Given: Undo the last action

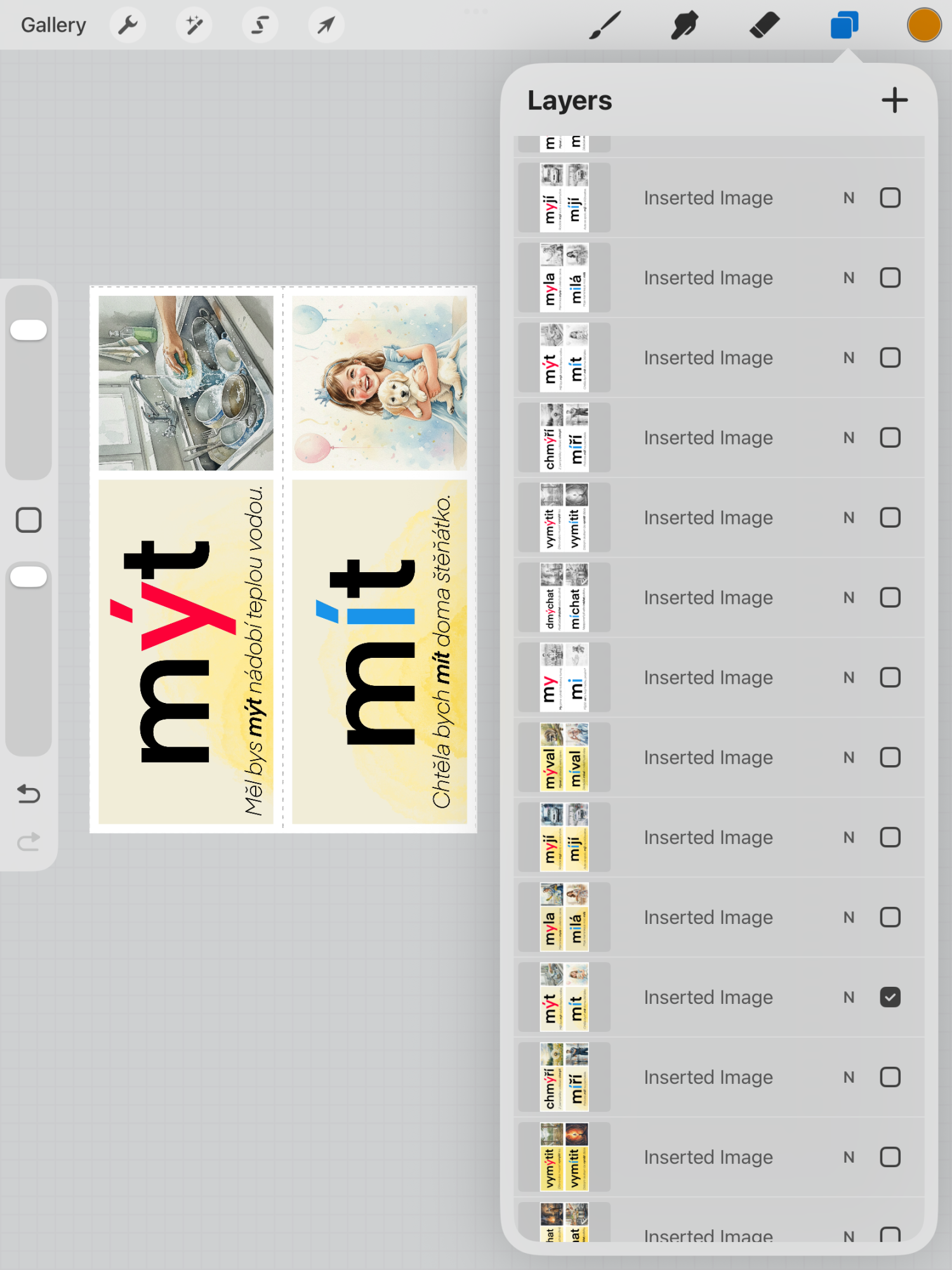Looking at the screenshot, I should click(29, 794).
